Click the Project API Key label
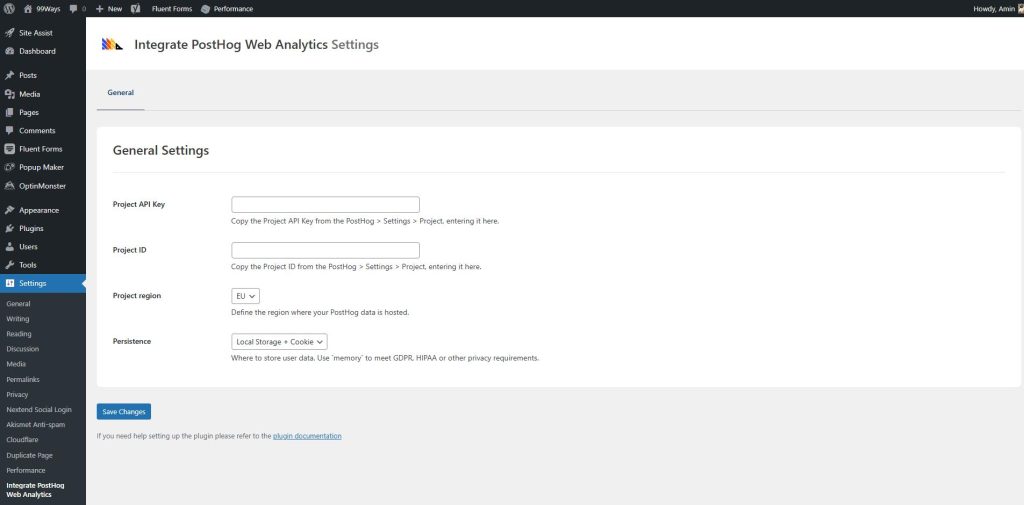The height and width of the screenshot is (505, 1024). (x=139, y=204)
